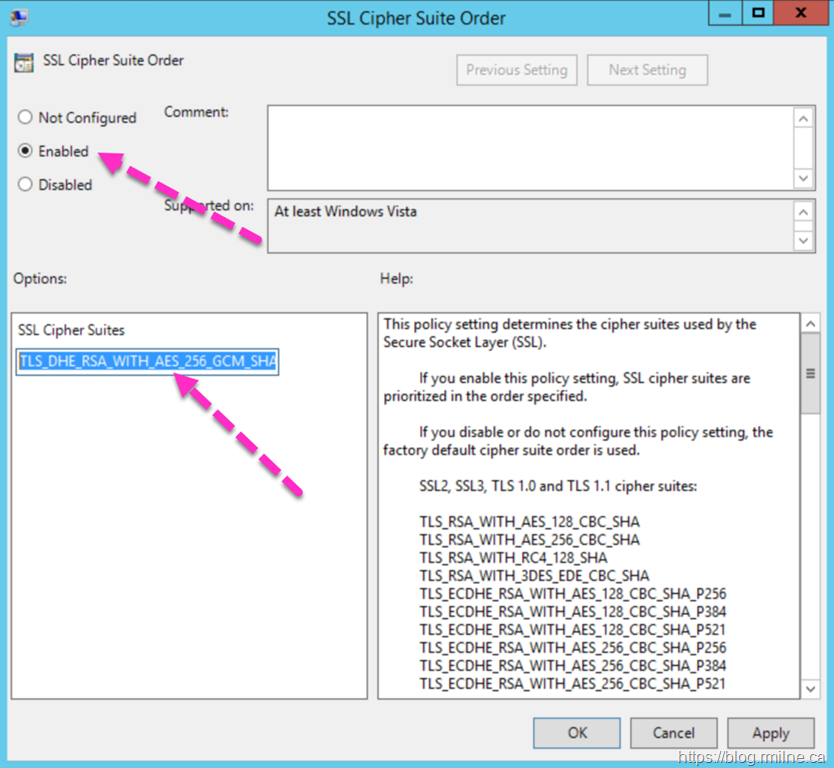This screenshot has height=768, width=834.
Task: Click inside the Comment text box
Action: coord(530,146)
